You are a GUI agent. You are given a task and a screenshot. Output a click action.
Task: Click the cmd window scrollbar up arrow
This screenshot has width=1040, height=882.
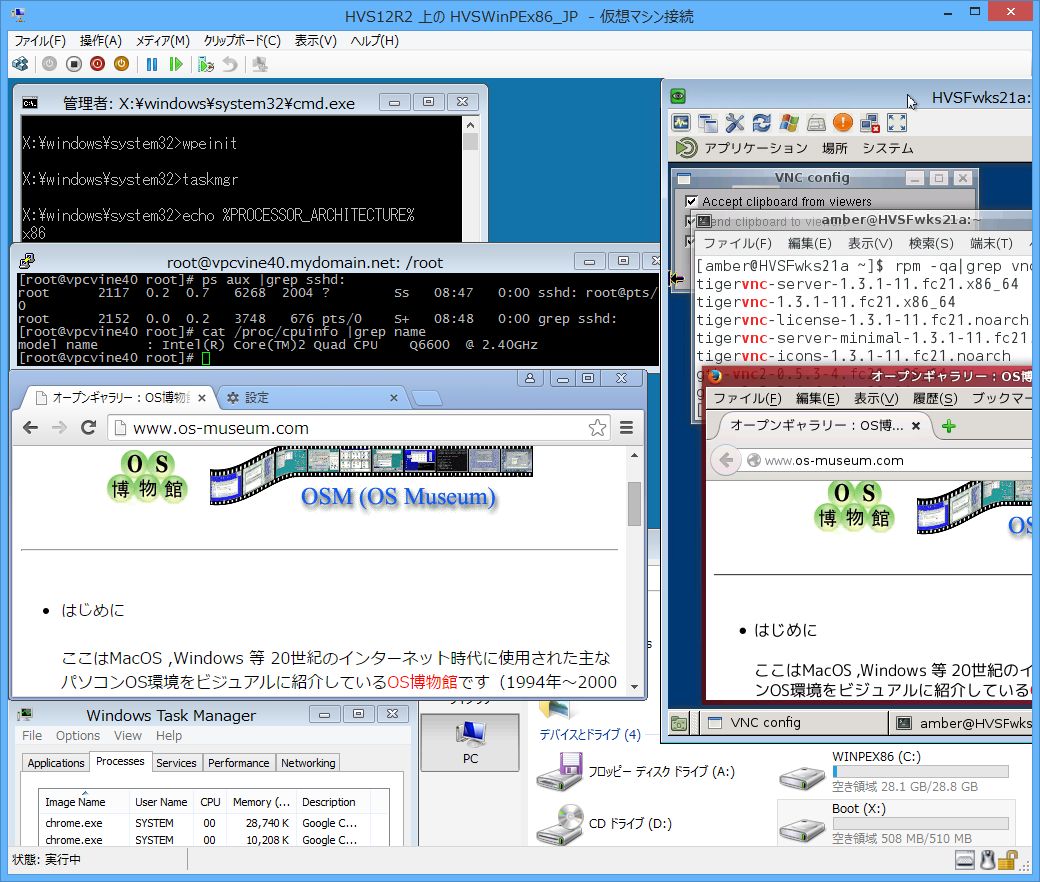pyautogui.click(x=470, y=125)
